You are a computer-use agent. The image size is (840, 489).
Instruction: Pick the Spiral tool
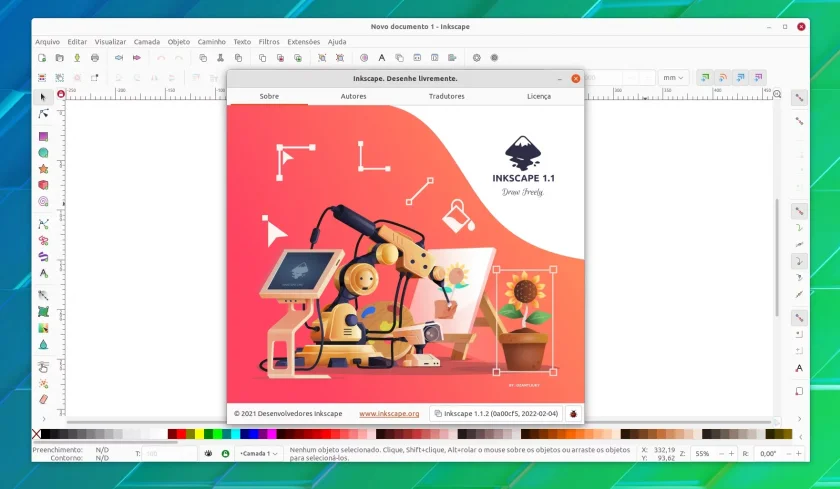tap(43, 201)
